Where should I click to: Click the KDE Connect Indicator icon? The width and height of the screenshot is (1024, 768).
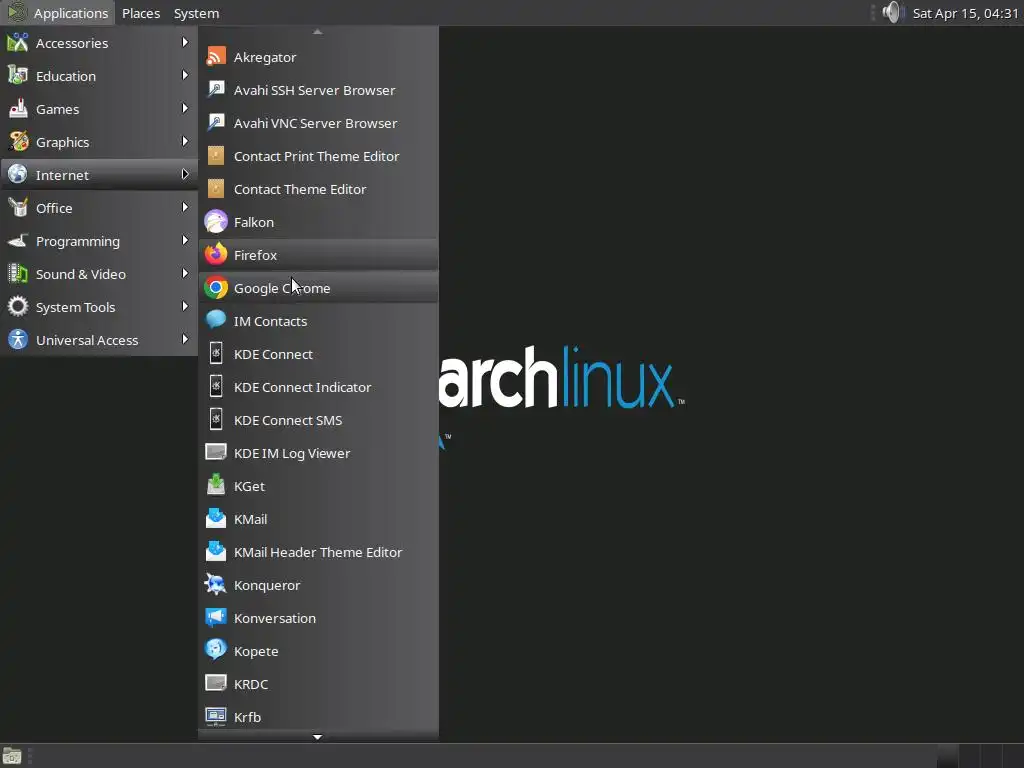[x=216, y=387]
